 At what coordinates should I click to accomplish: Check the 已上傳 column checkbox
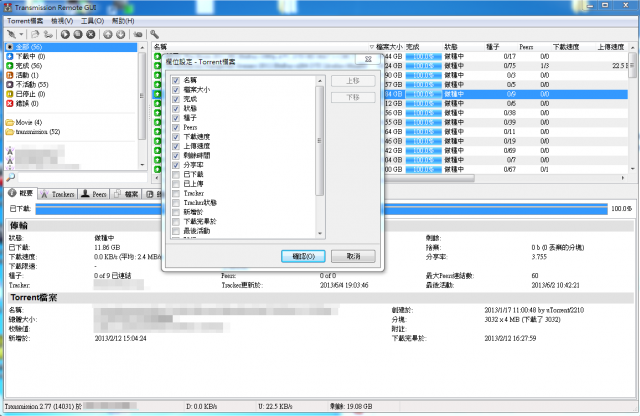click(x=176, y=184)
